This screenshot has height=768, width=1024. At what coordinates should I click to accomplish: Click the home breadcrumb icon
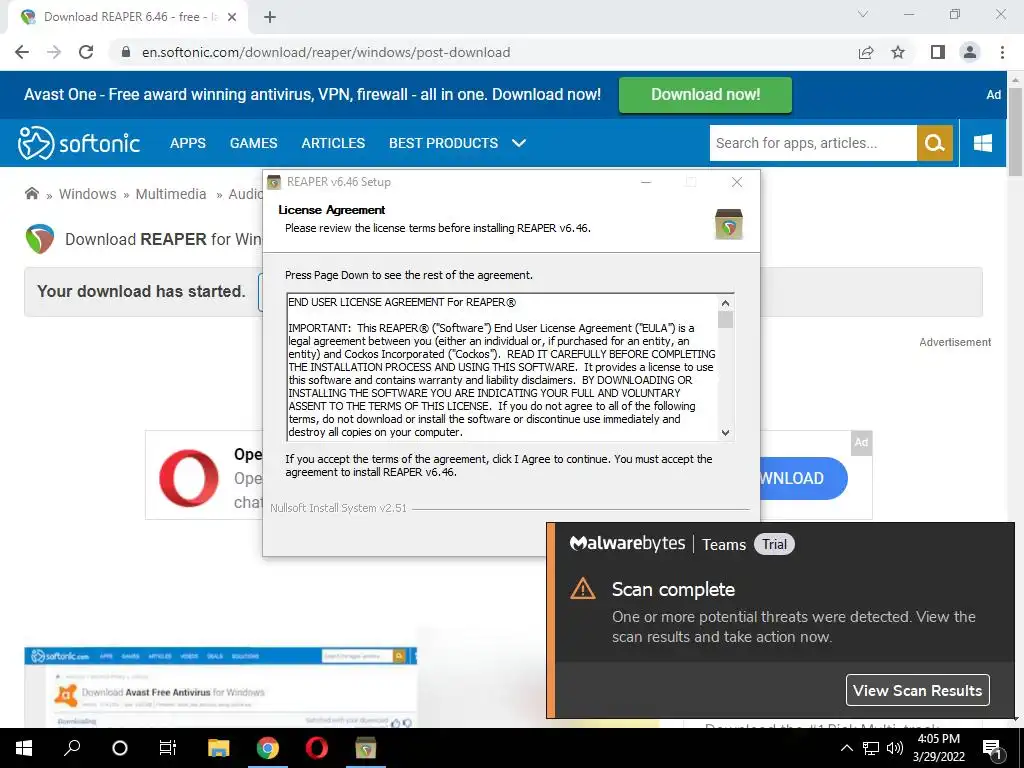click(31, 193)
